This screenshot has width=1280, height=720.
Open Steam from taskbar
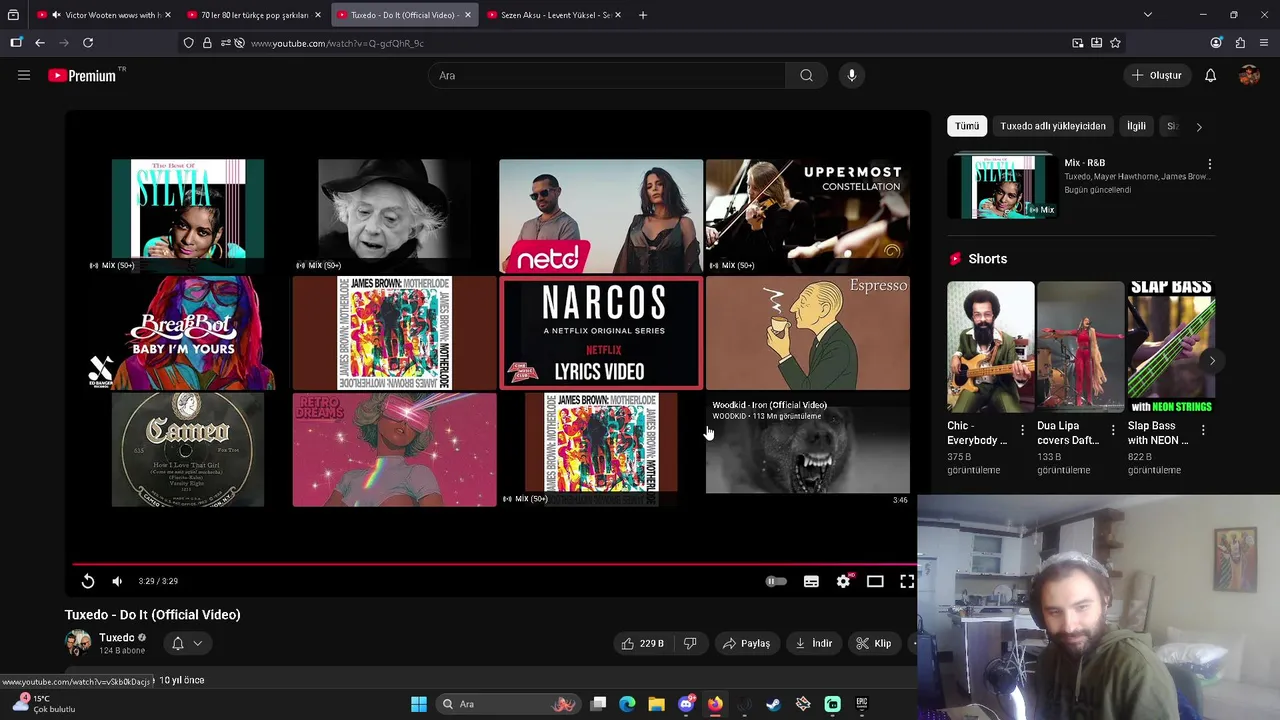tap(773, 704)
